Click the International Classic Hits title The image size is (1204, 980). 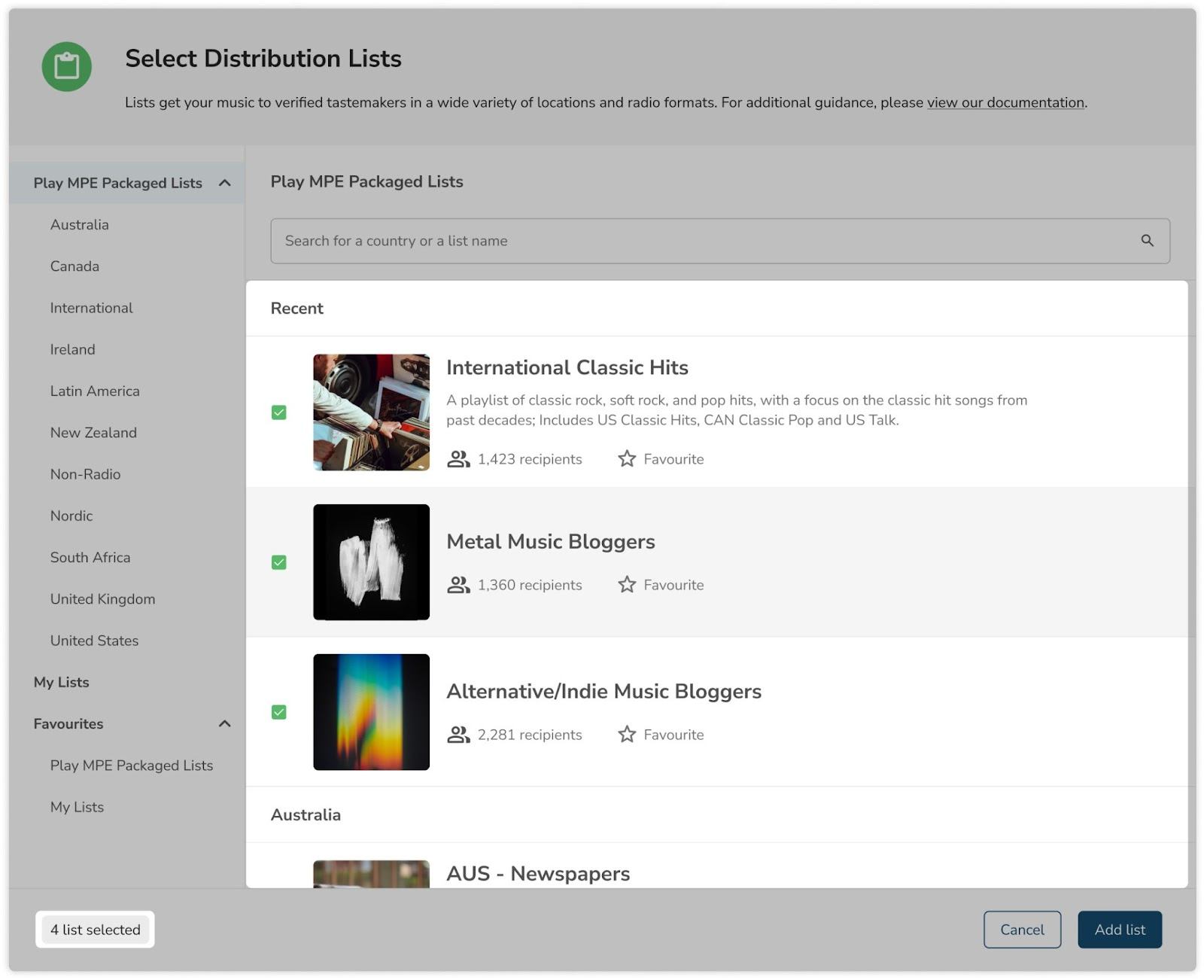point(567,367)
